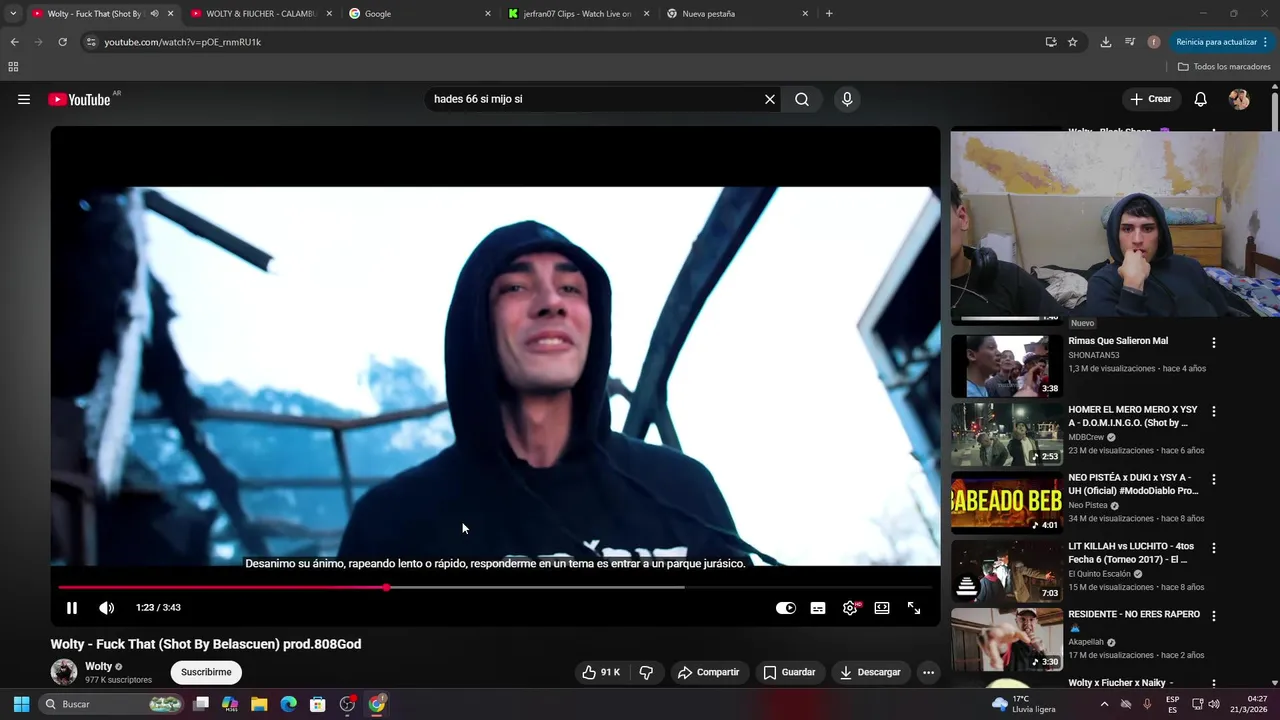Switch to jerfran07 Clips tab
Image resolution: width=1280 pixels, height=720 pixels.
pos(578,14)
